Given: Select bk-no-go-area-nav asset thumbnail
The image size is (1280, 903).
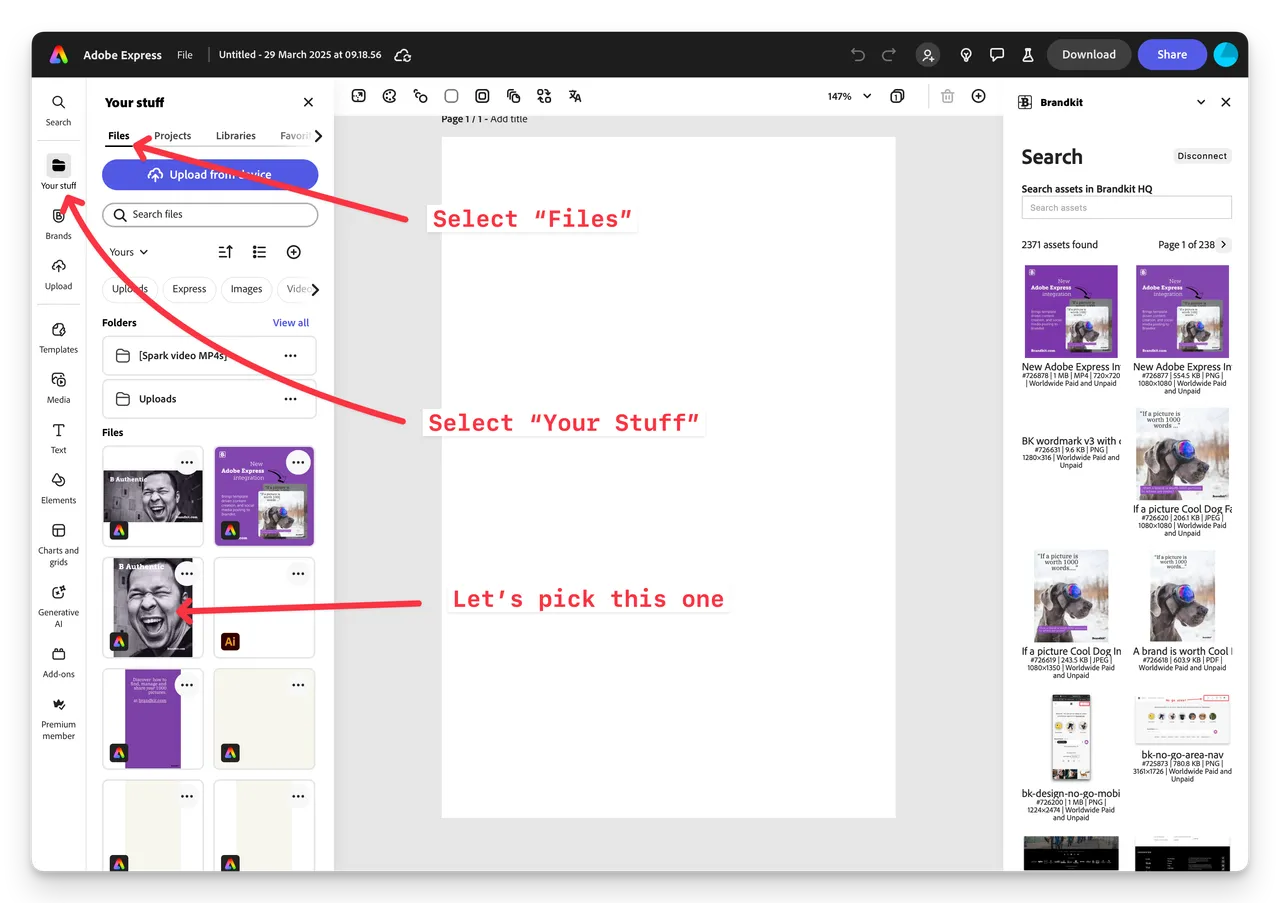Looking at the screenshot, I should [1182, 718].
